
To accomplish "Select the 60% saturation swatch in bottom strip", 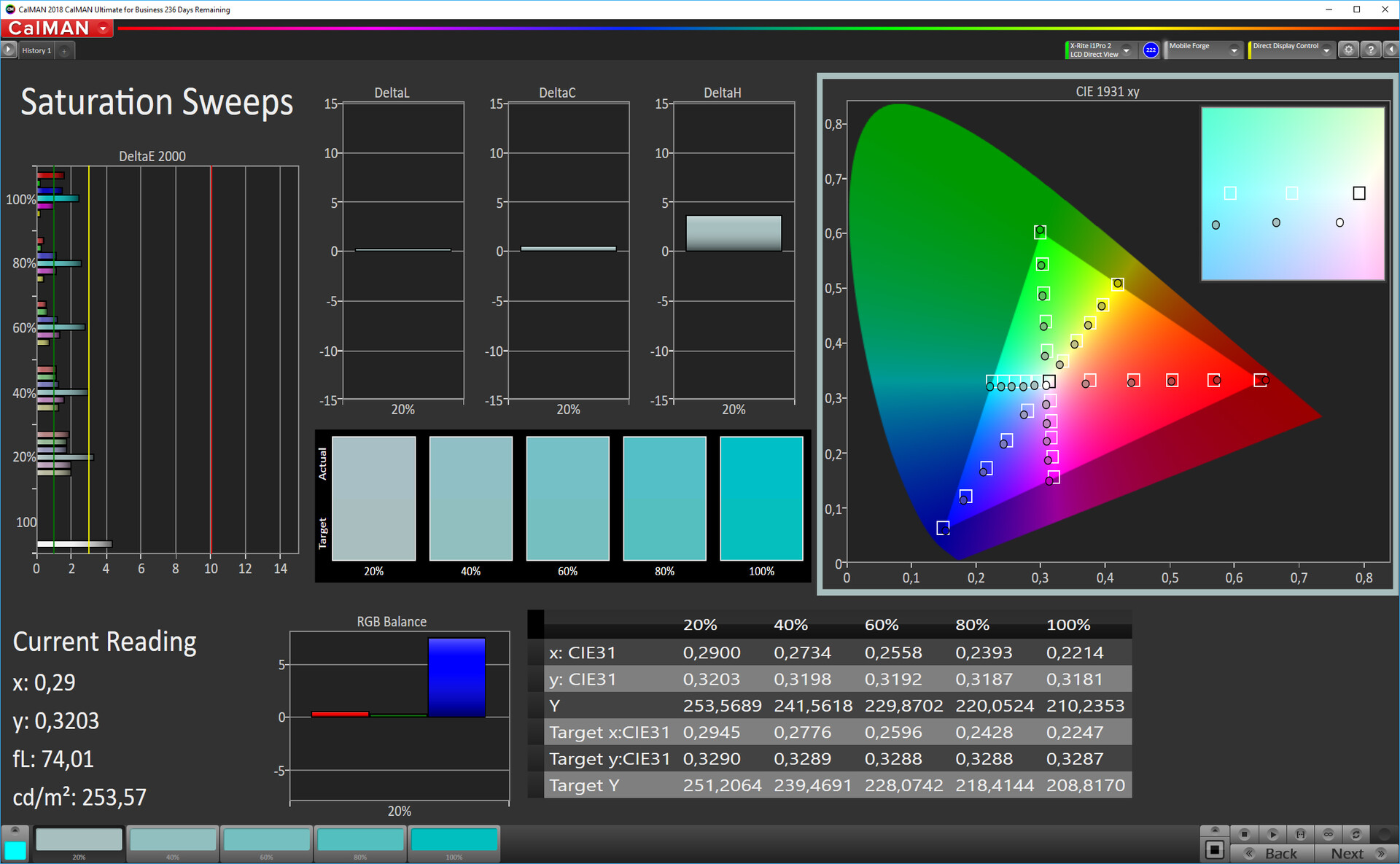I will tap(266, 841).
